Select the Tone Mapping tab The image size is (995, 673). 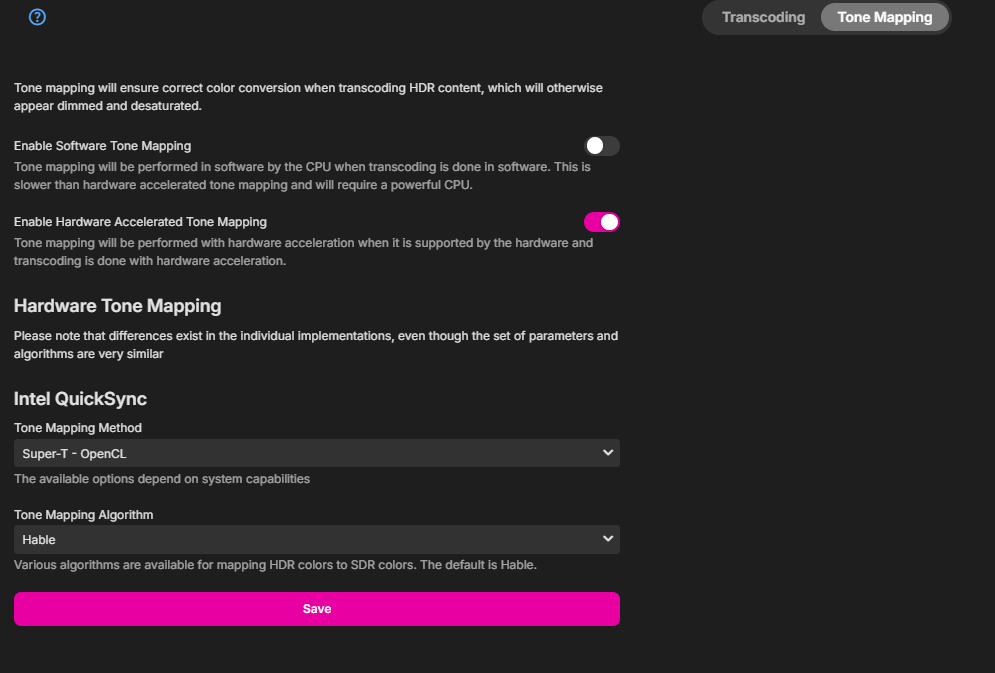[884, 17]
